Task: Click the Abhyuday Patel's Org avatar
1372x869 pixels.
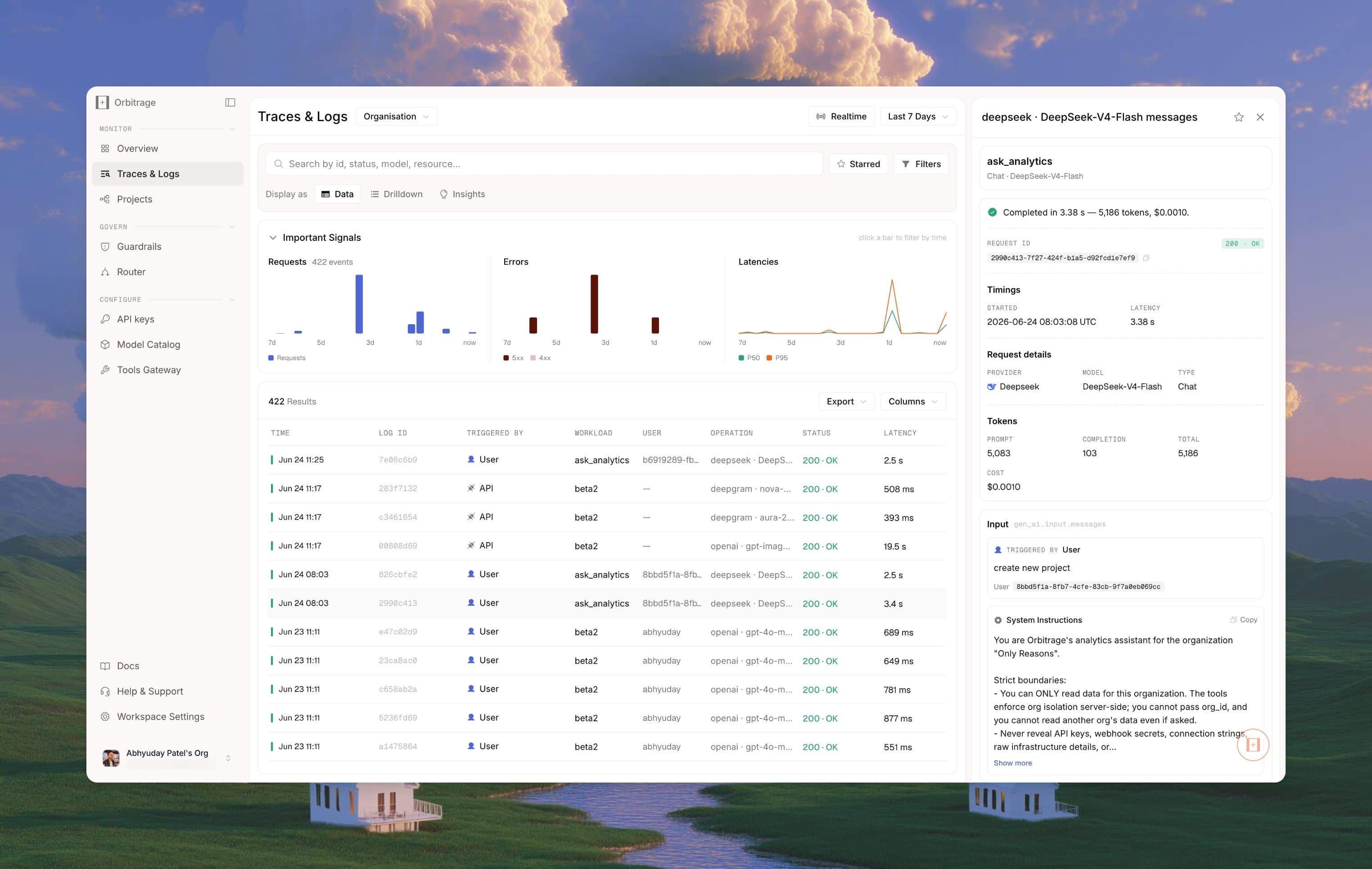Action: (x=111, y=758)
